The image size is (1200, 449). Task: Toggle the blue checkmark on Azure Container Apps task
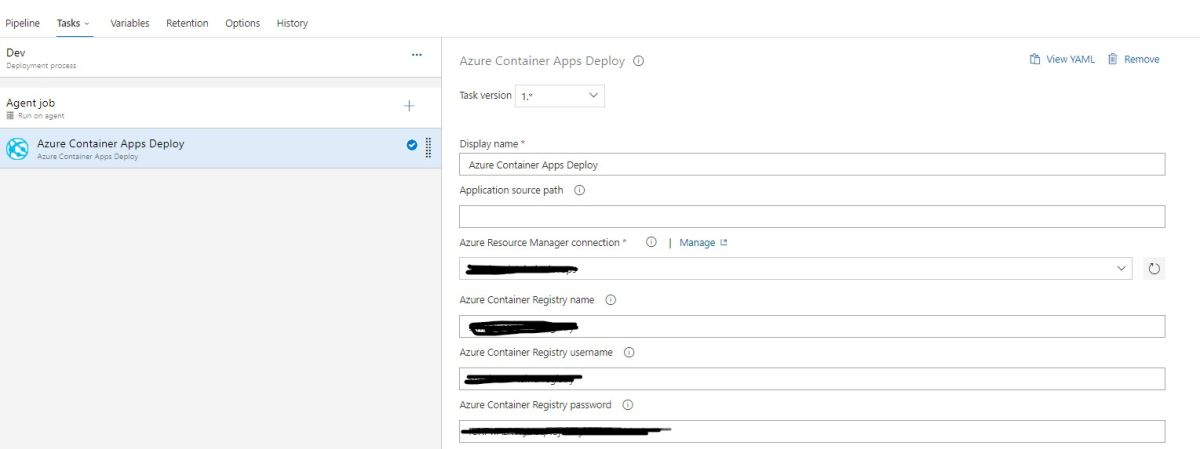(412, 145)
